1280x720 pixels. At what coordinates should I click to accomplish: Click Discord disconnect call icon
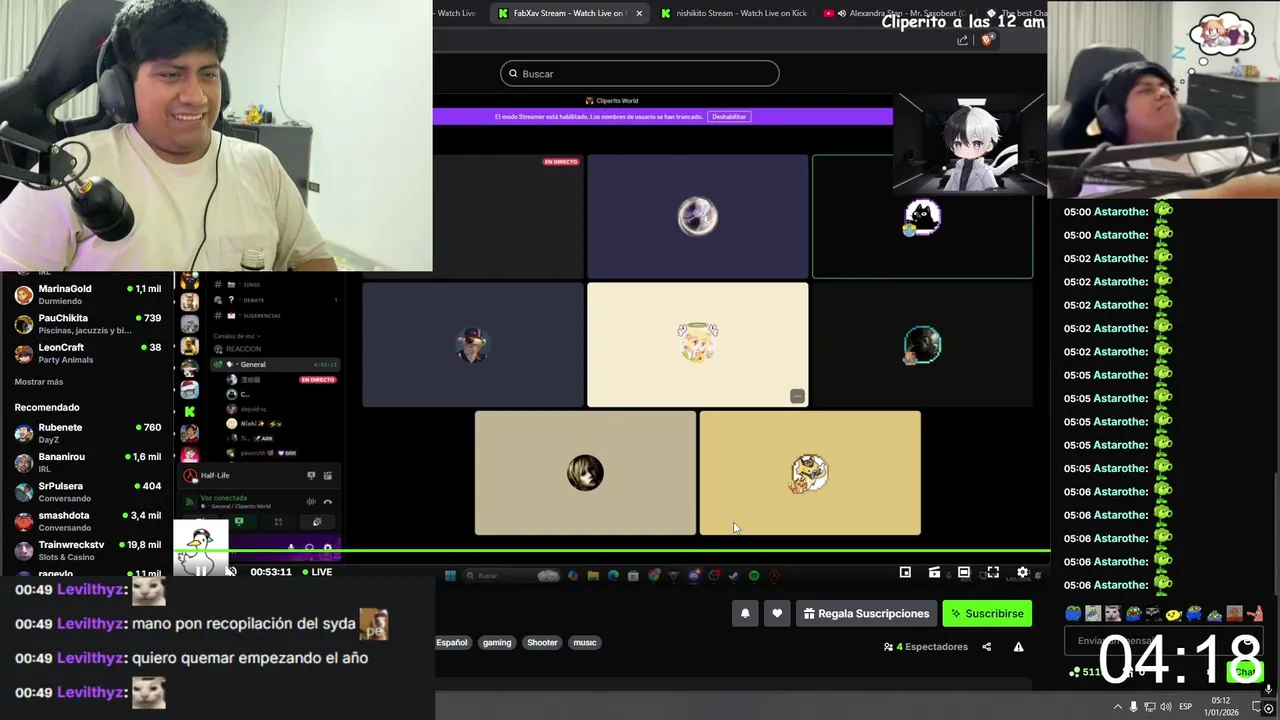(x=327, y=502)
